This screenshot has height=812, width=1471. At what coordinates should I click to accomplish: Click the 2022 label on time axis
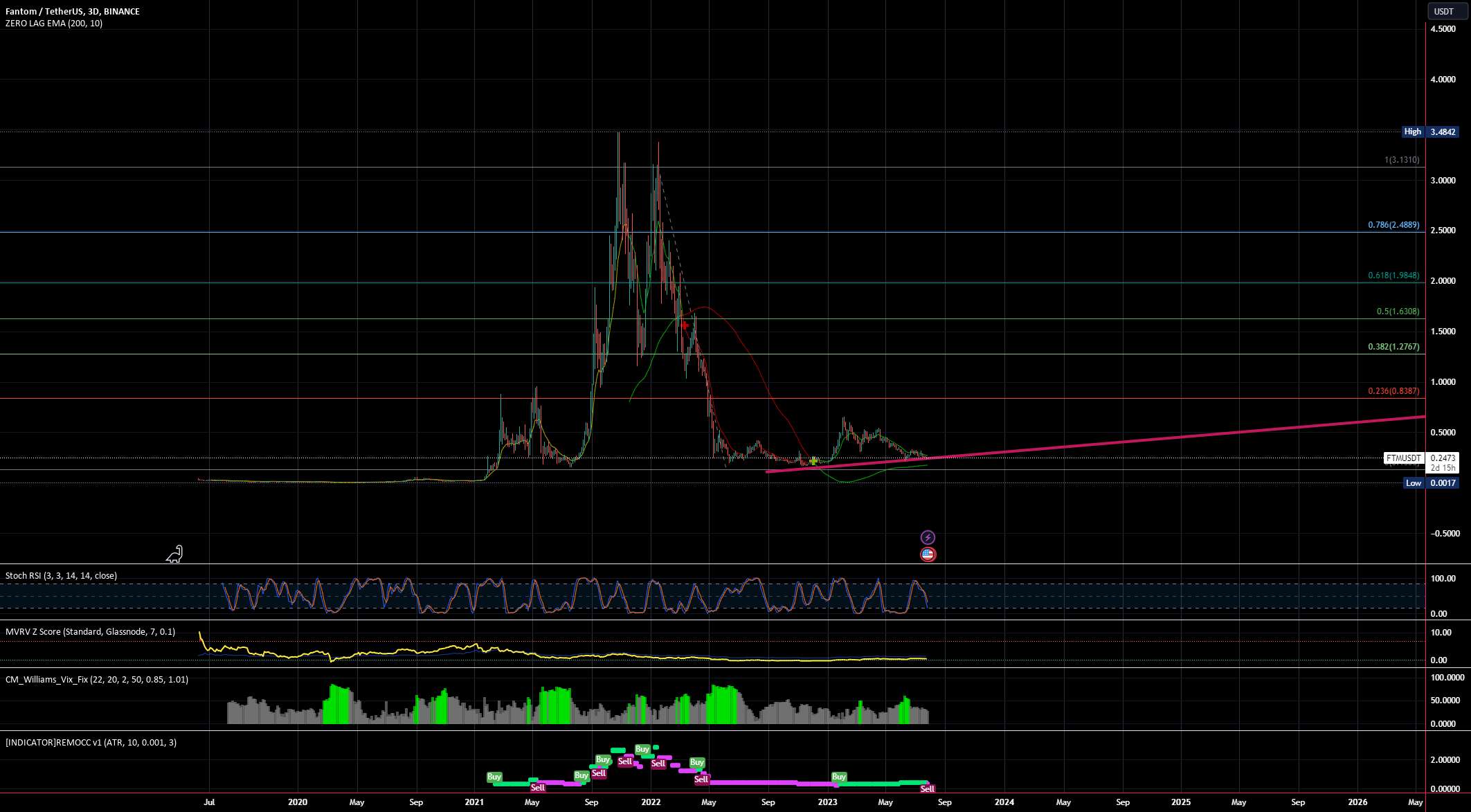[x=651, y=802]
